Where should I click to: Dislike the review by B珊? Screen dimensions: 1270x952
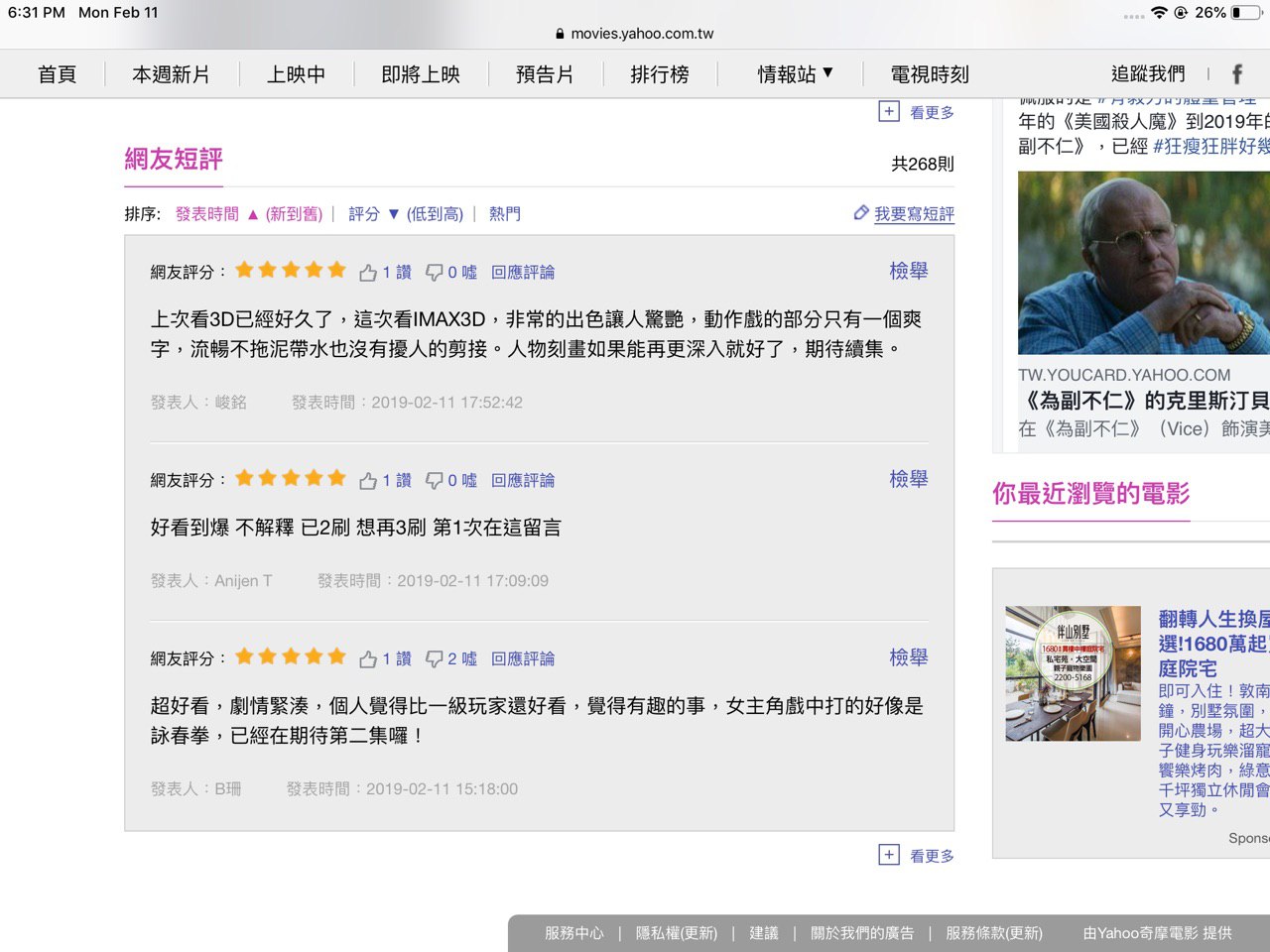[434, 658]
